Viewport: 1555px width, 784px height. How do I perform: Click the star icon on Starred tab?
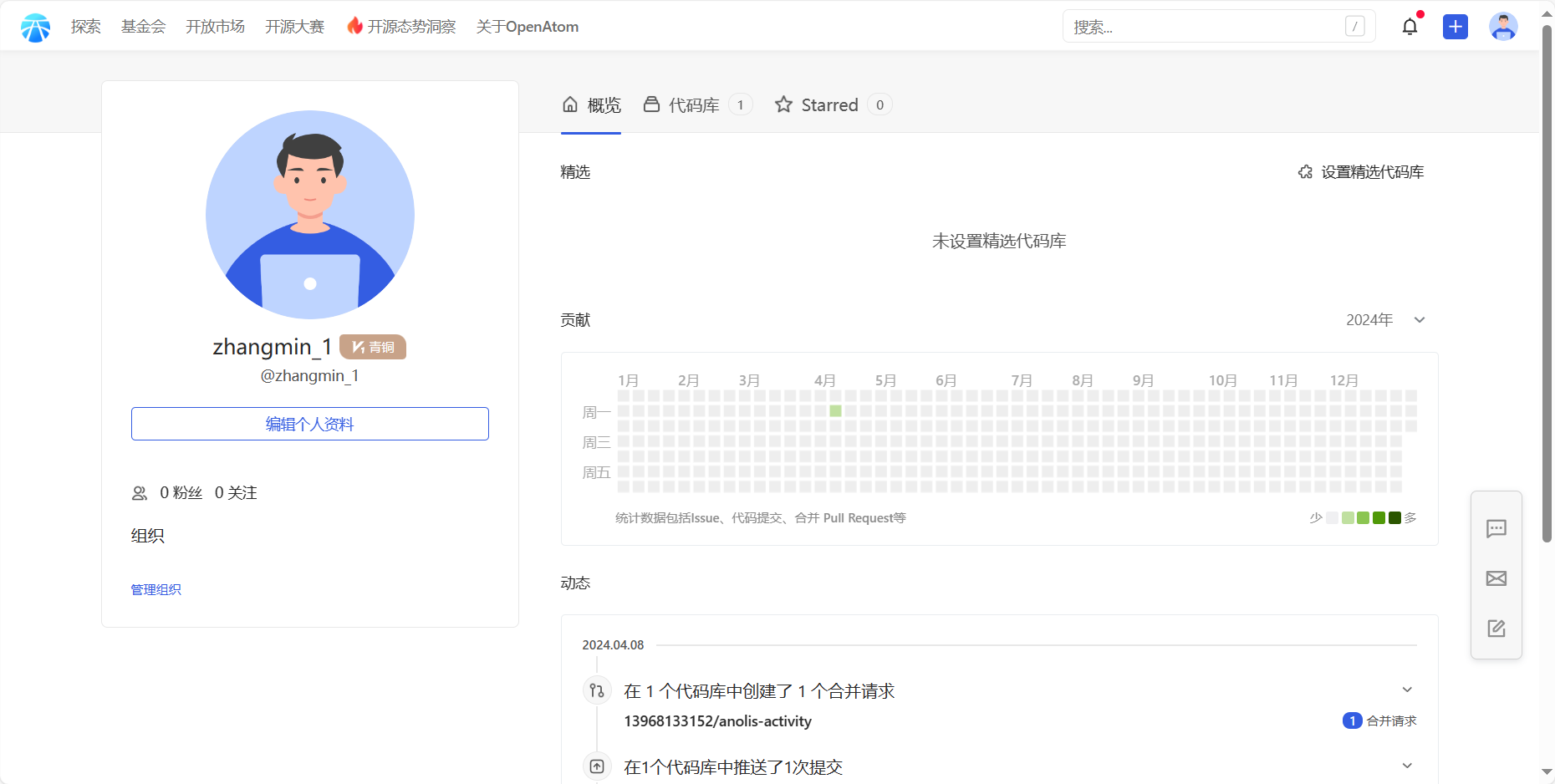783,104
